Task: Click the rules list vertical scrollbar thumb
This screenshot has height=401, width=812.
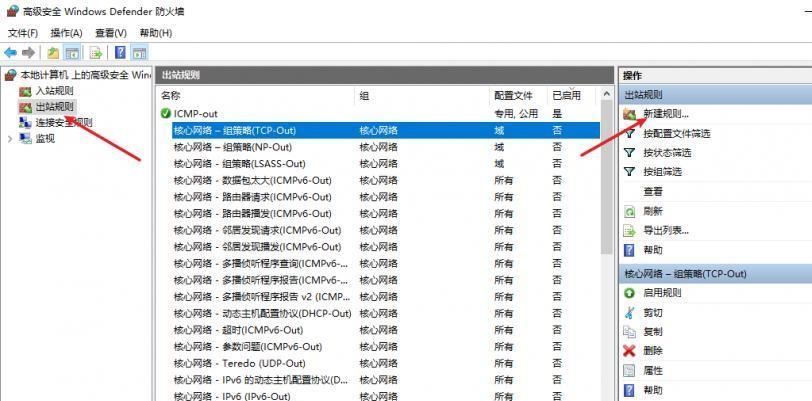Action: (606, 177)
